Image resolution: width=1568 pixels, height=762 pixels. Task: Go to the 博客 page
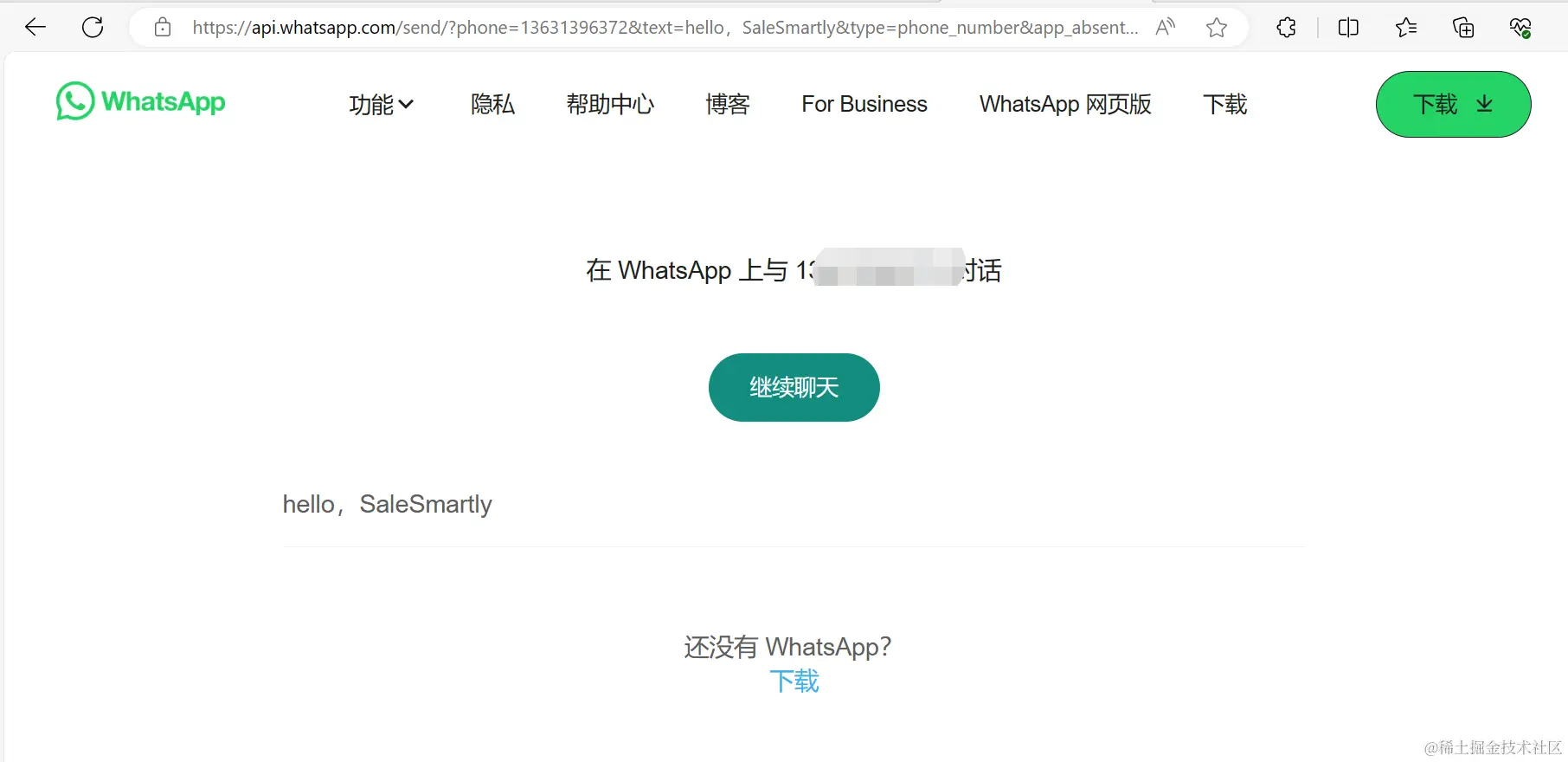[x=728, y=105]
